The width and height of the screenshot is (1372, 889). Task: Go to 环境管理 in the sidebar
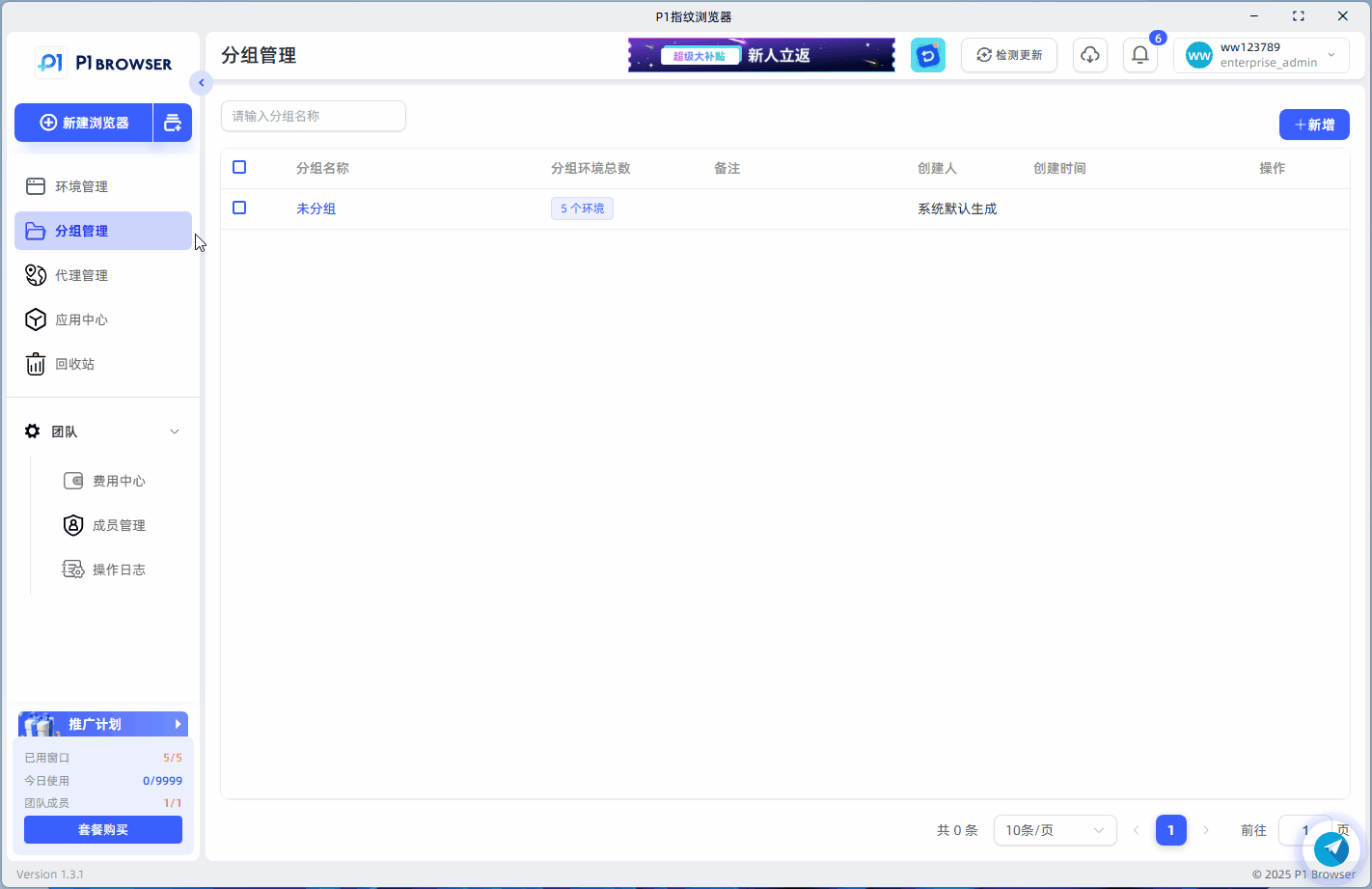[81, 186]
